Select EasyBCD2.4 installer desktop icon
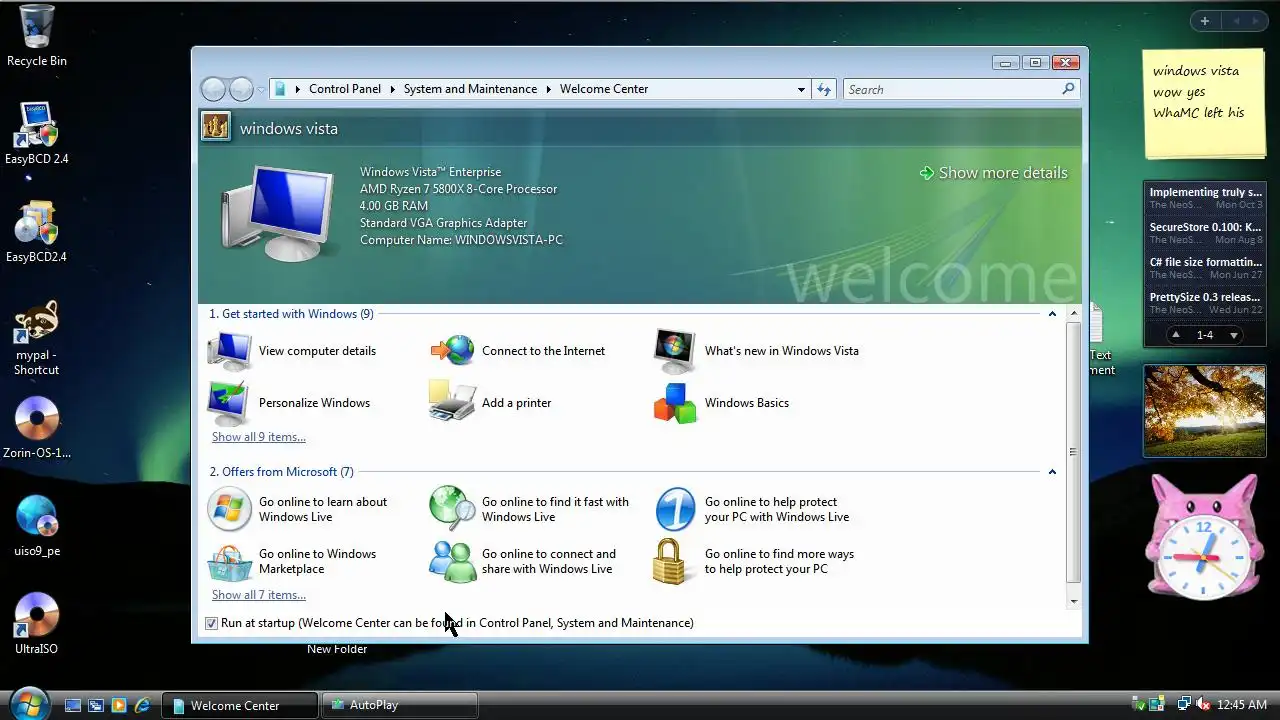Screen dimensions: 1280x720 tap(37, 230)
